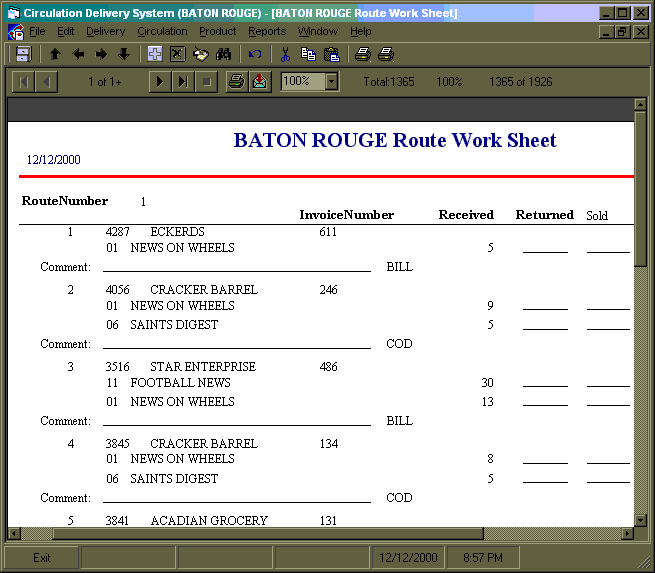The height and width of the screenshot is (573, 655).
Task: Open the Reports menu
Action: click(x=267, y=31)
